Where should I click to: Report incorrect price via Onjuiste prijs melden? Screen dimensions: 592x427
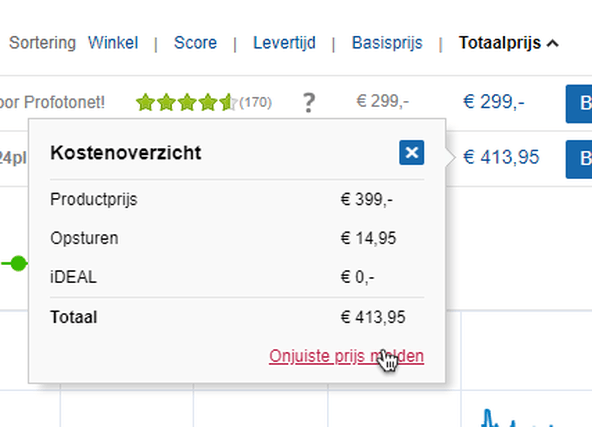coord(347,356)
